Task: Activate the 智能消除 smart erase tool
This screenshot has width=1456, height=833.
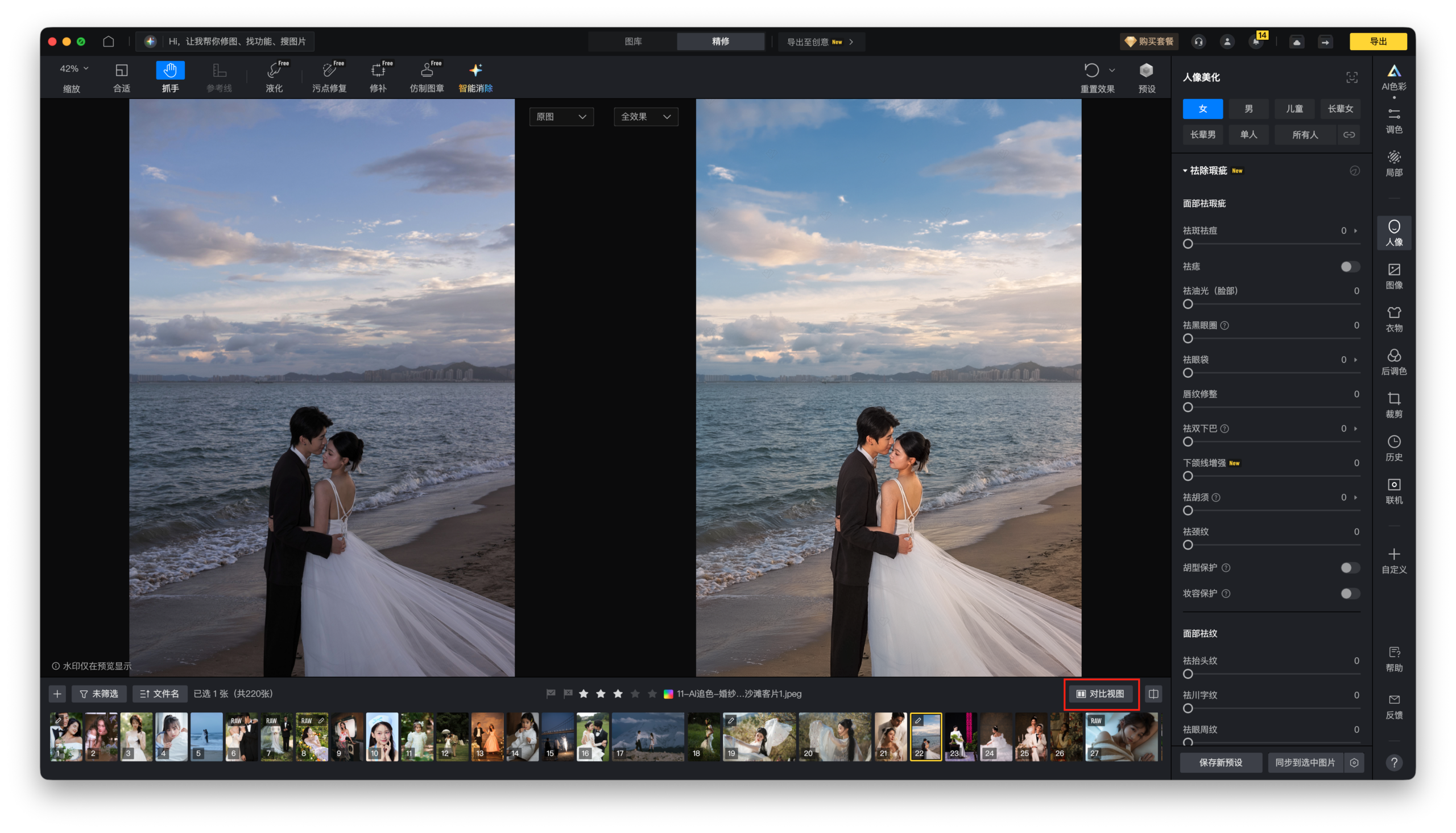Action: tap(475, 77)
